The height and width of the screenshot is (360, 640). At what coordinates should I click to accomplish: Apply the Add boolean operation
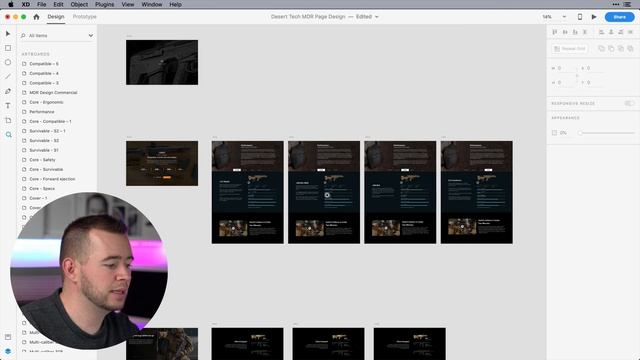pyautogui.click(x=601, y=49)
